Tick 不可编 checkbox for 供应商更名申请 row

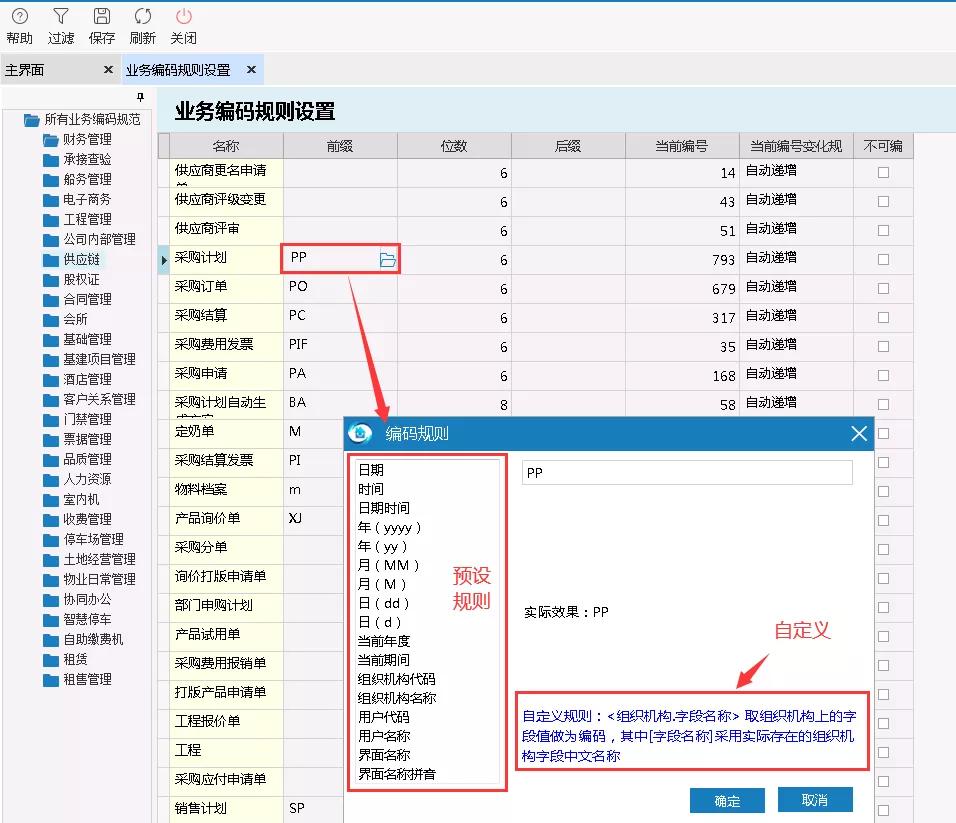(883, 173)
